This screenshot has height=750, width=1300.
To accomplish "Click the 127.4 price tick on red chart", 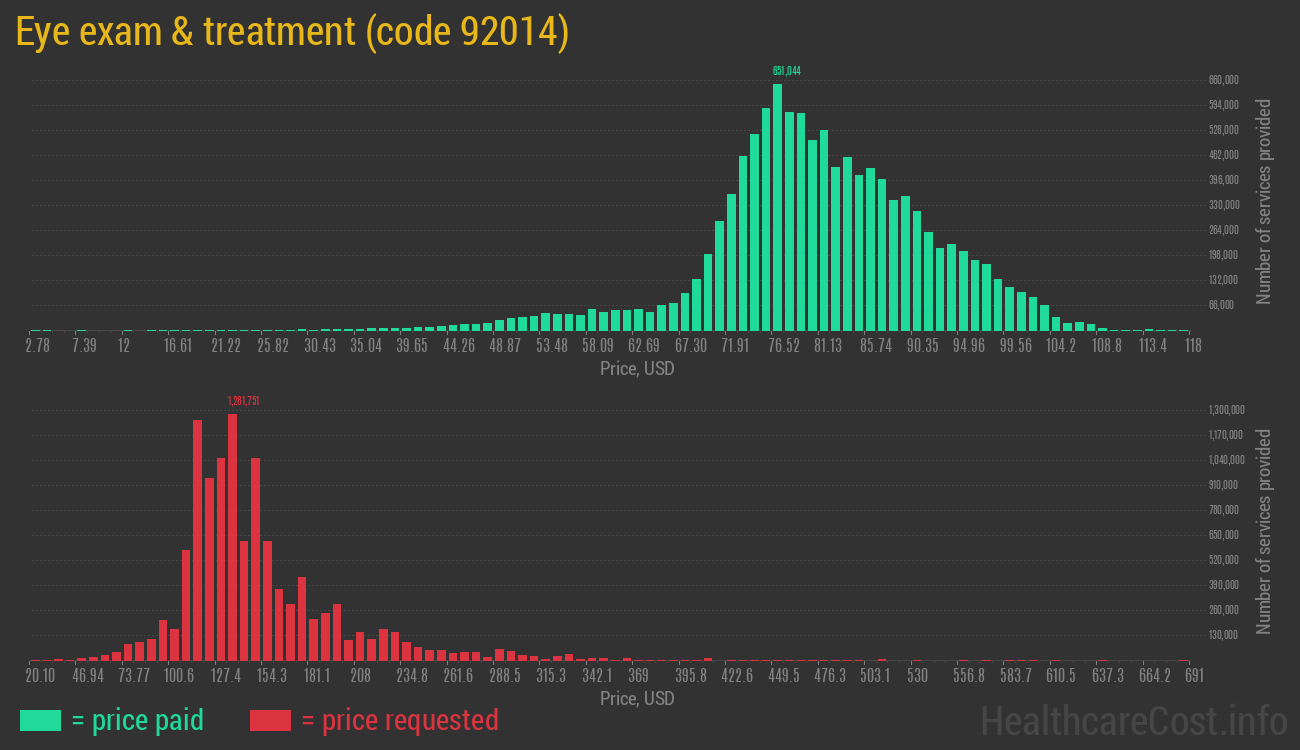I will [x=225, y=676].
